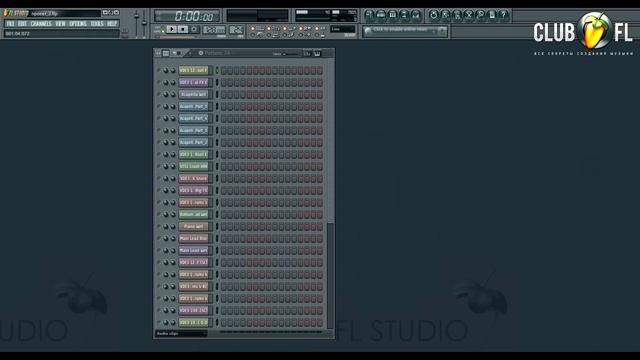Start playback with the Play button

(172, 29)
